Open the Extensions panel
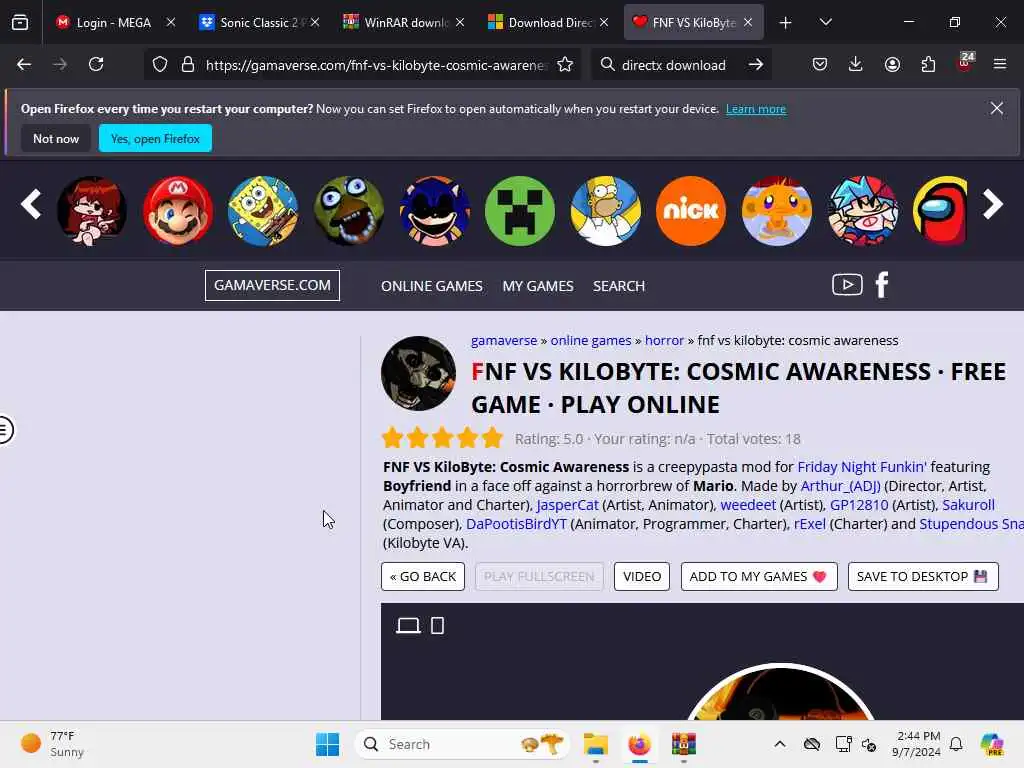1024x768 pixels. coord(928,65)
